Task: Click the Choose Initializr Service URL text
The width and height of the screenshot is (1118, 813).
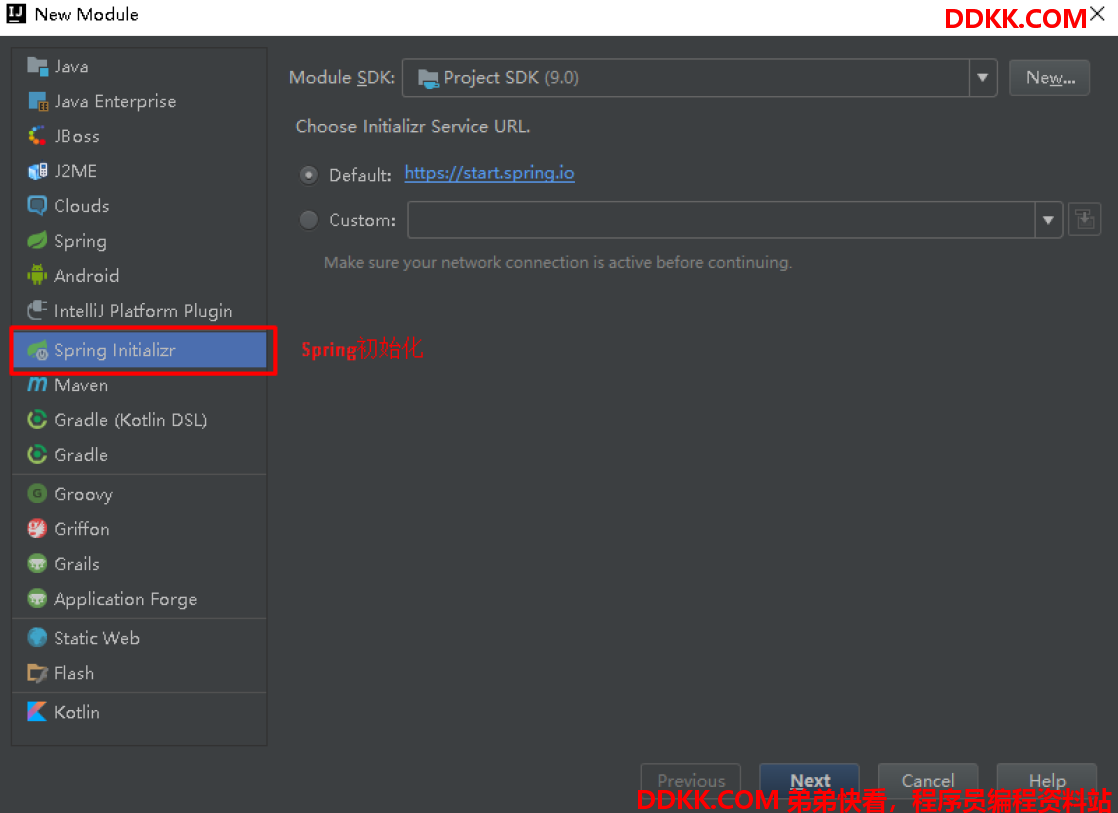Action: pos(413,126)
